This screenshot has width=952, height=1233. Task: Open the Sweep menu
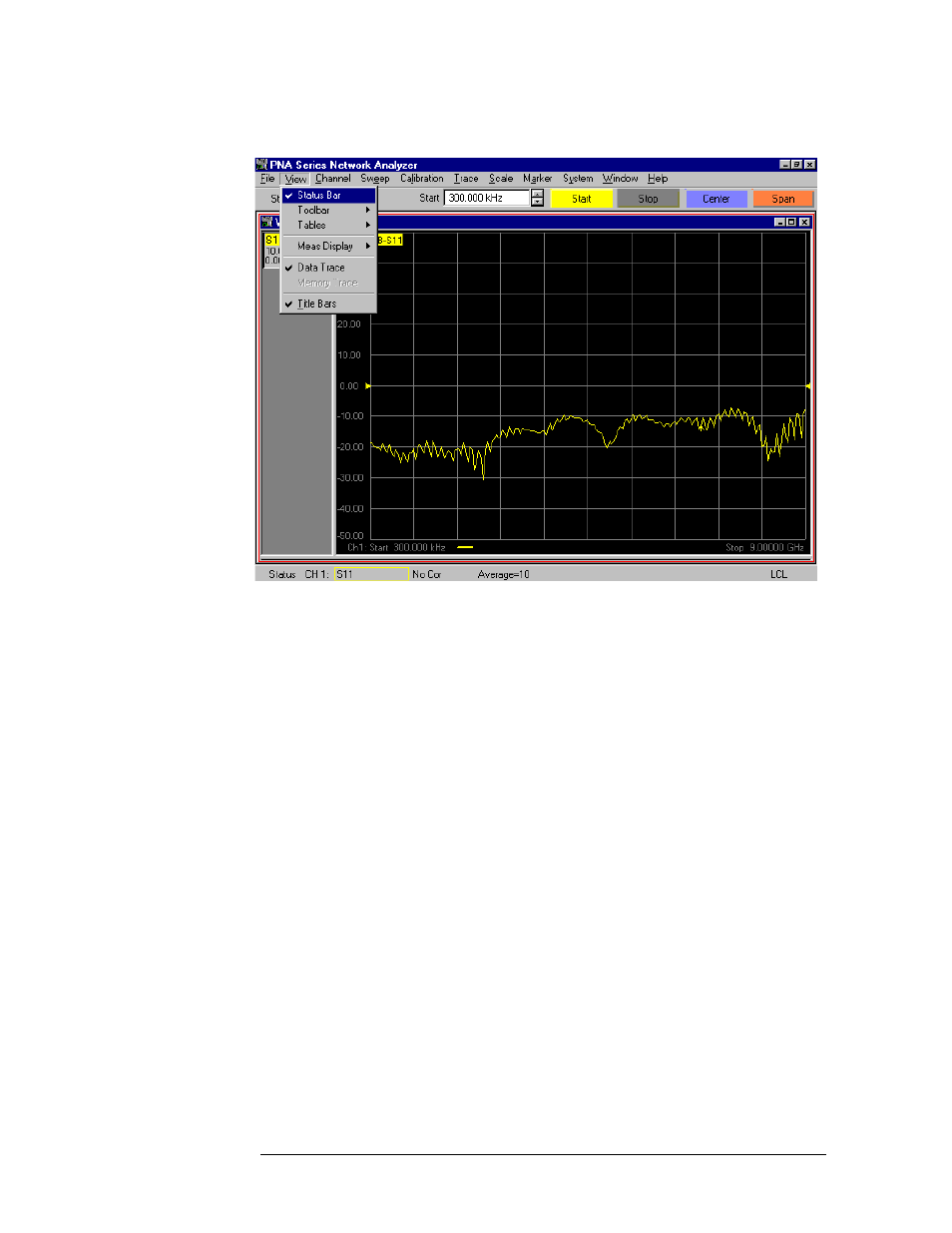[x=375, y=179]
